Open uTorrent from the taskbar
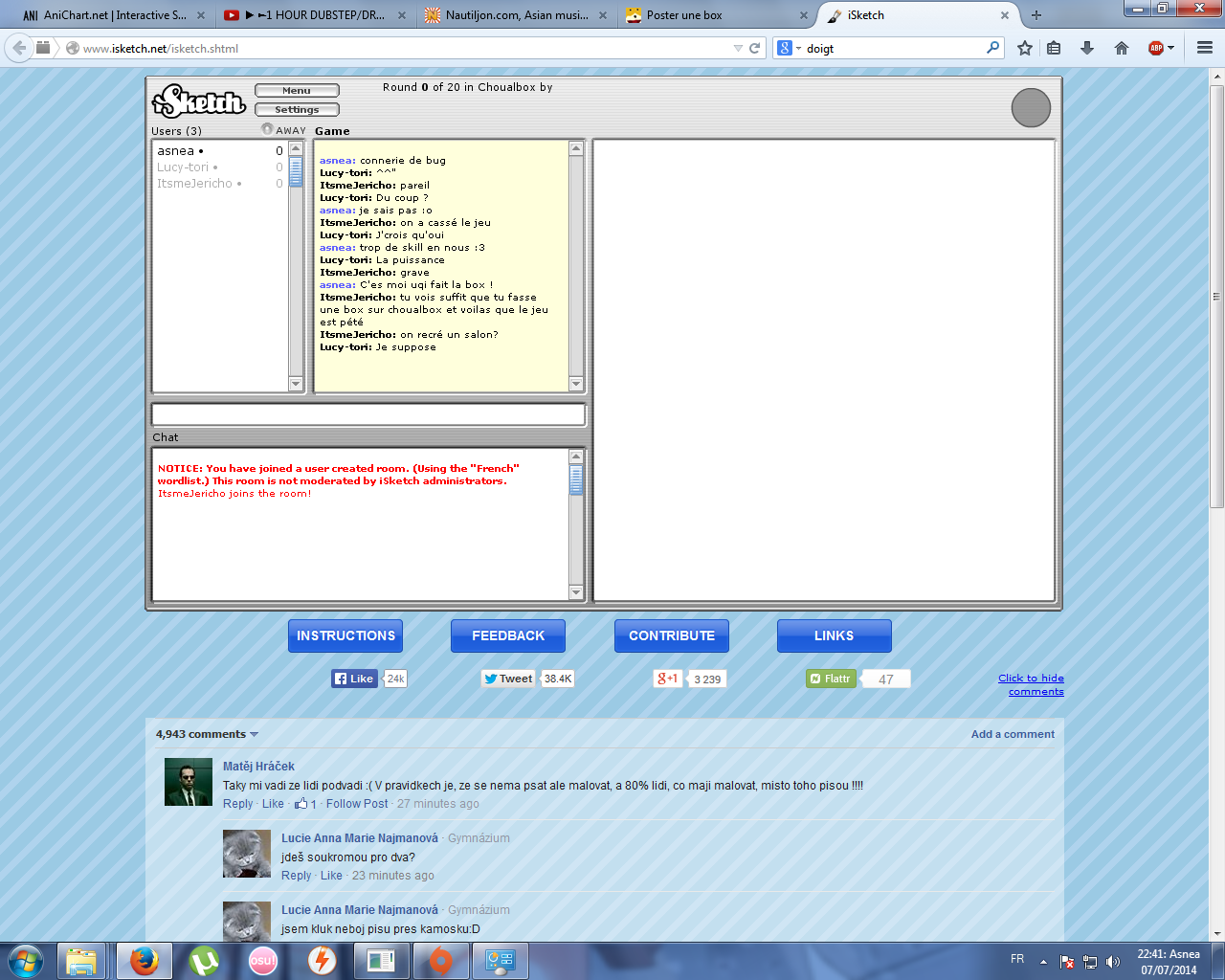Viewport: 1225px width, 980px height. pyautogui.click(x=204, y=960)
